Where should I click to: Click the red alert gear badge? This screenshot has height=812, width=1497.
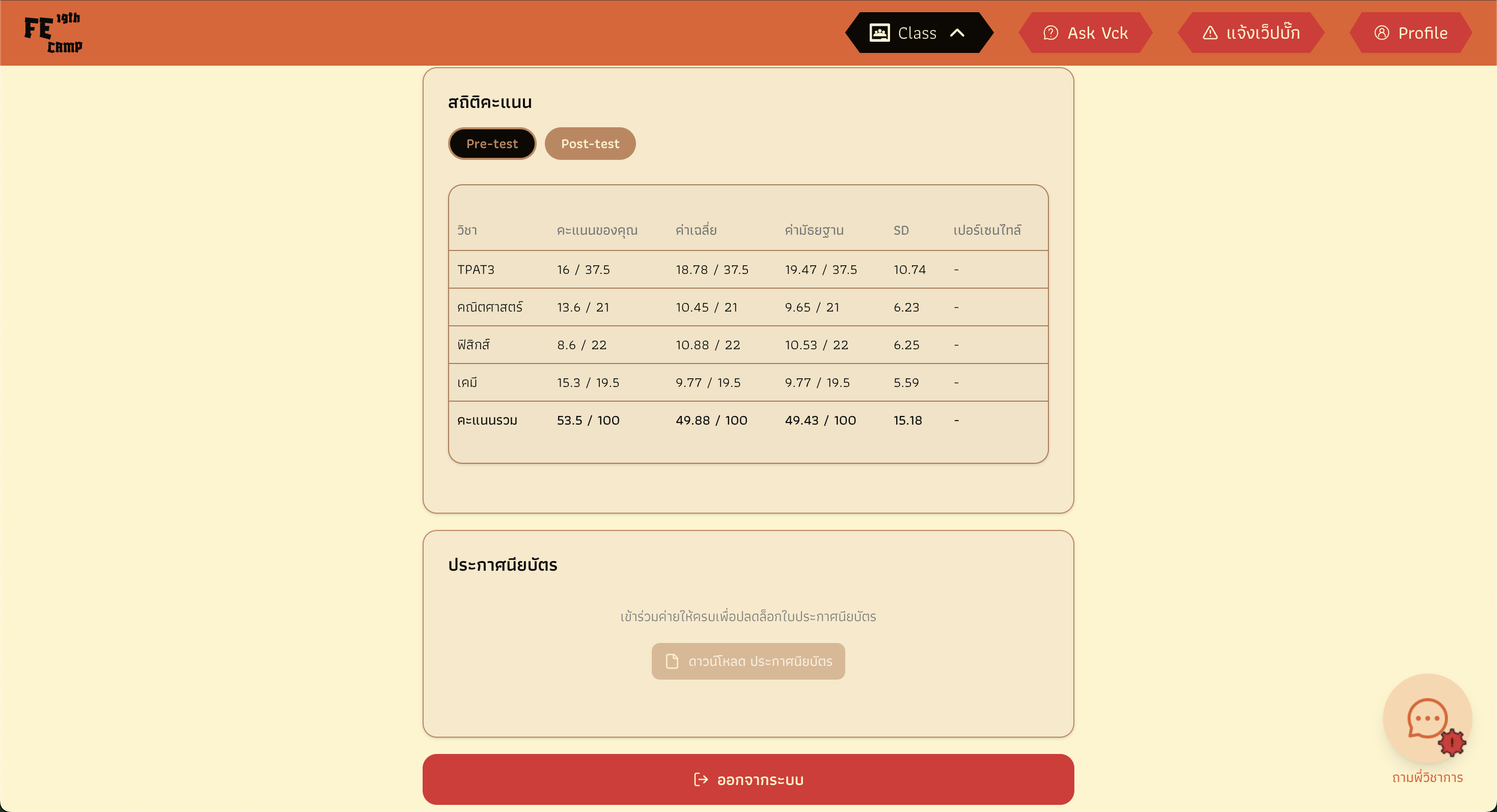click(1452, 742)
